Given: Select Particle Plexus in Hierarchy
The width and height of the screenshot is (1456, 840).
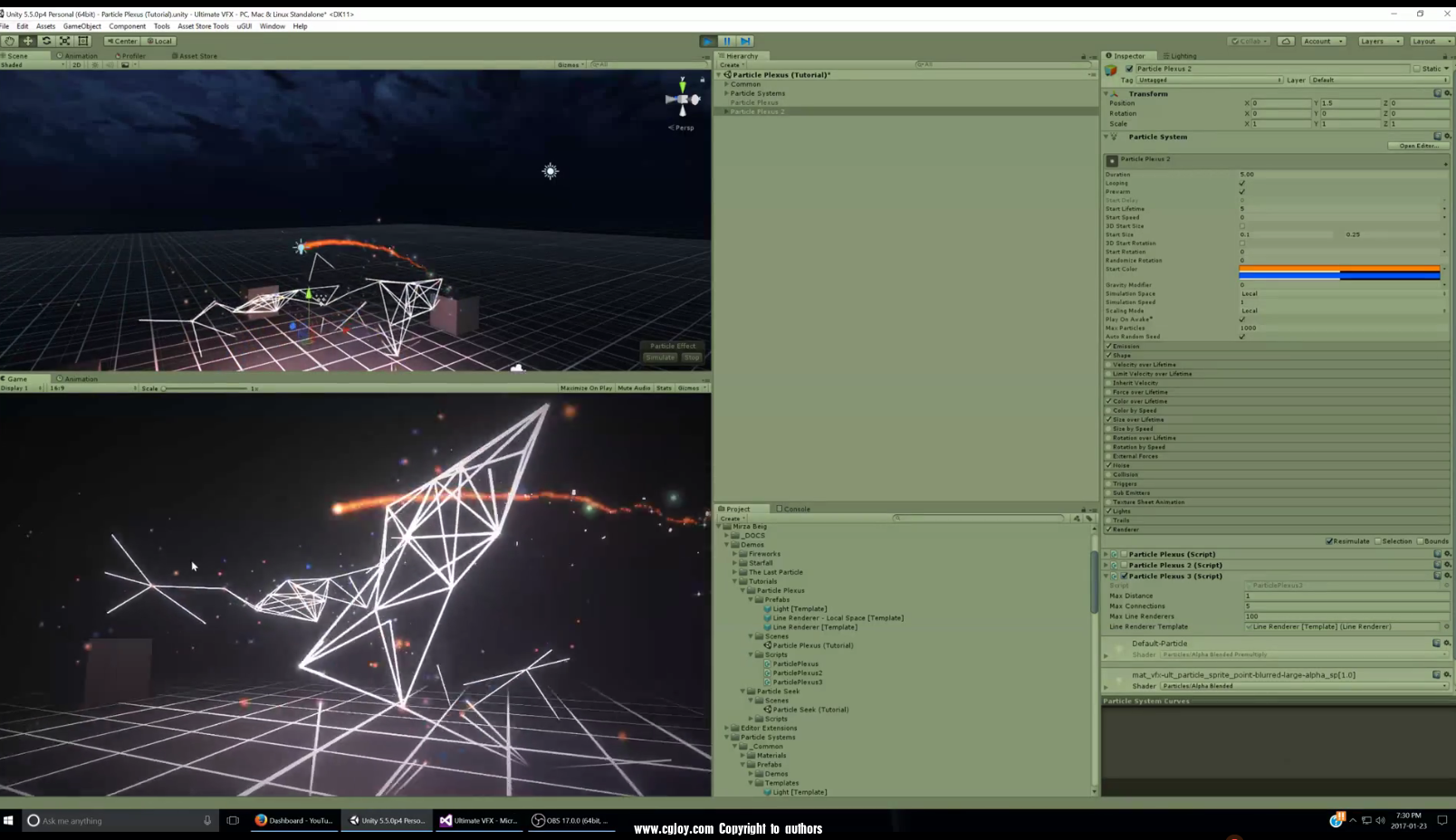Looking at the screenshot, I should coord(754,102).
